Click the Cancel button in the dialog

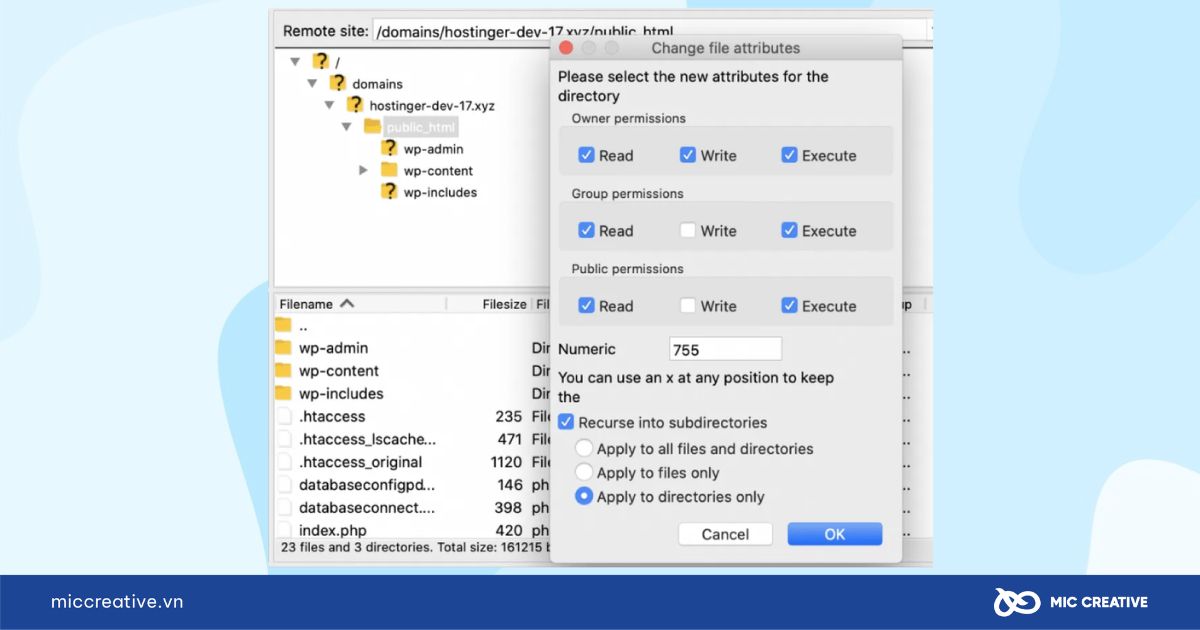725,534
